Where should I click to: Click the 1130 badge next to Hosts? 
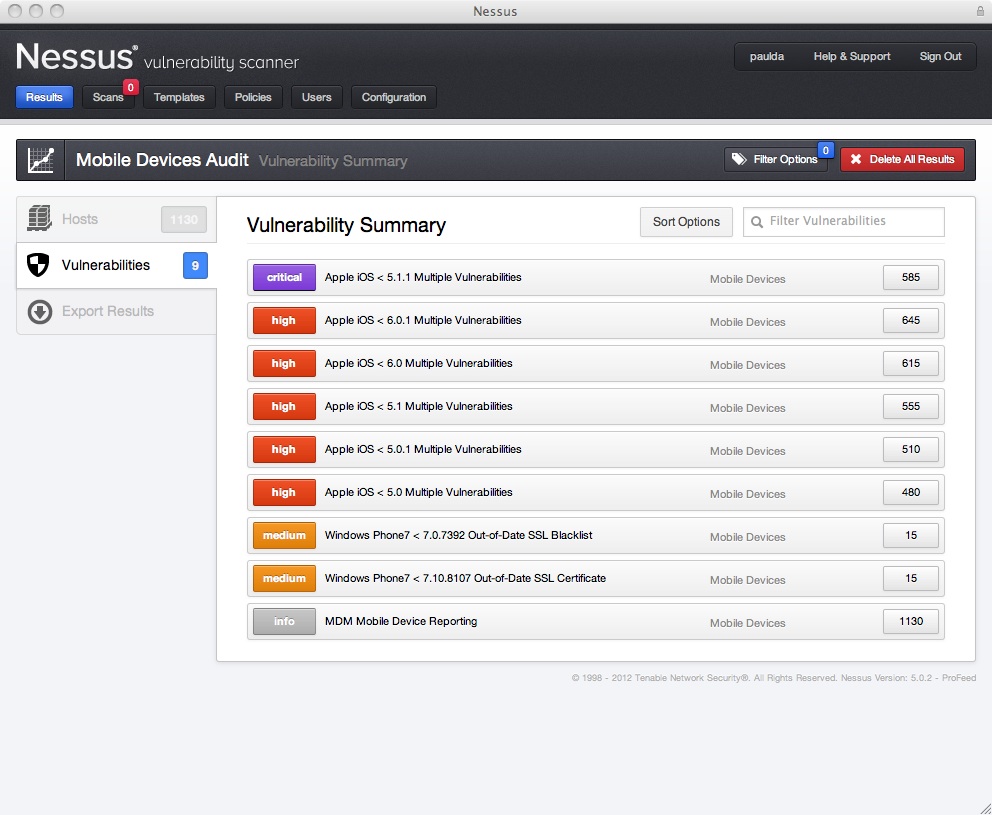pyautogui.click(x=183, y=220)
